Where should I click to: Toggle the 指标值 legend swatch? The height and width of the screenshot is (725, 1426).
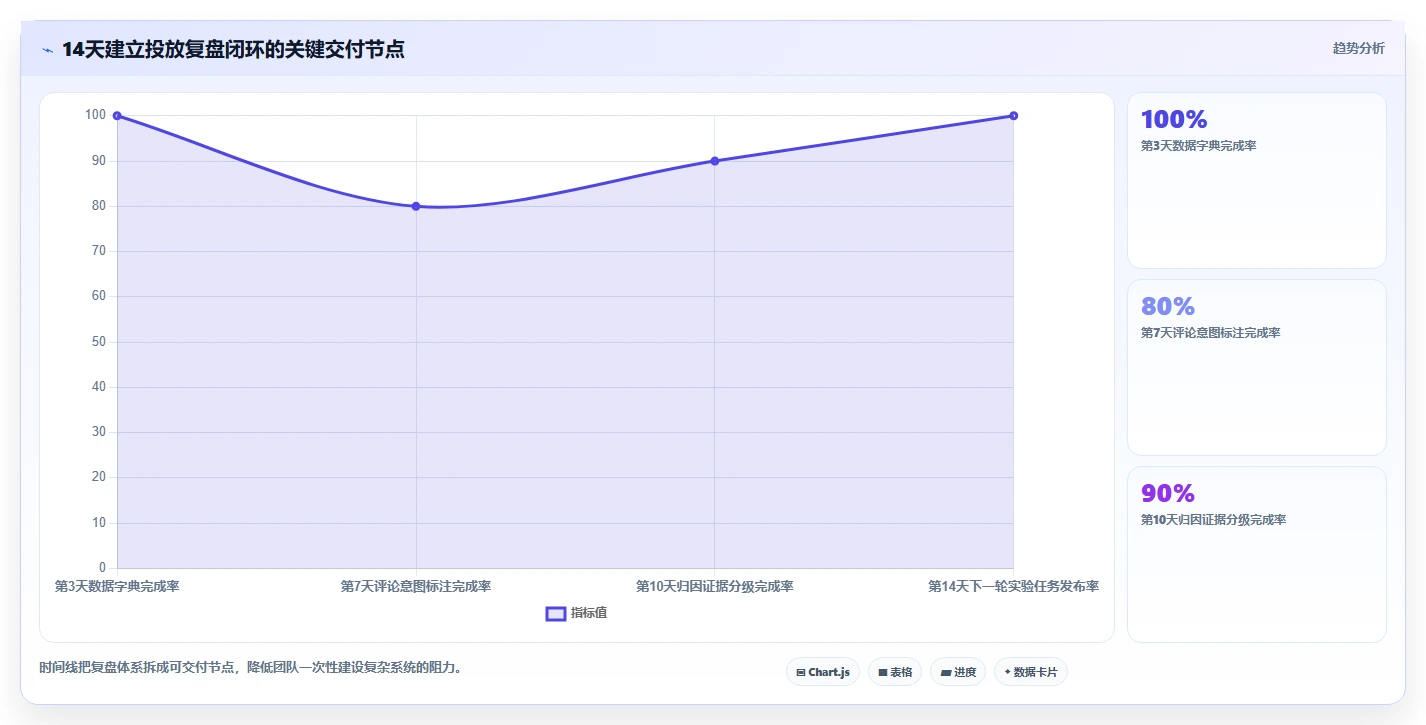556,613
